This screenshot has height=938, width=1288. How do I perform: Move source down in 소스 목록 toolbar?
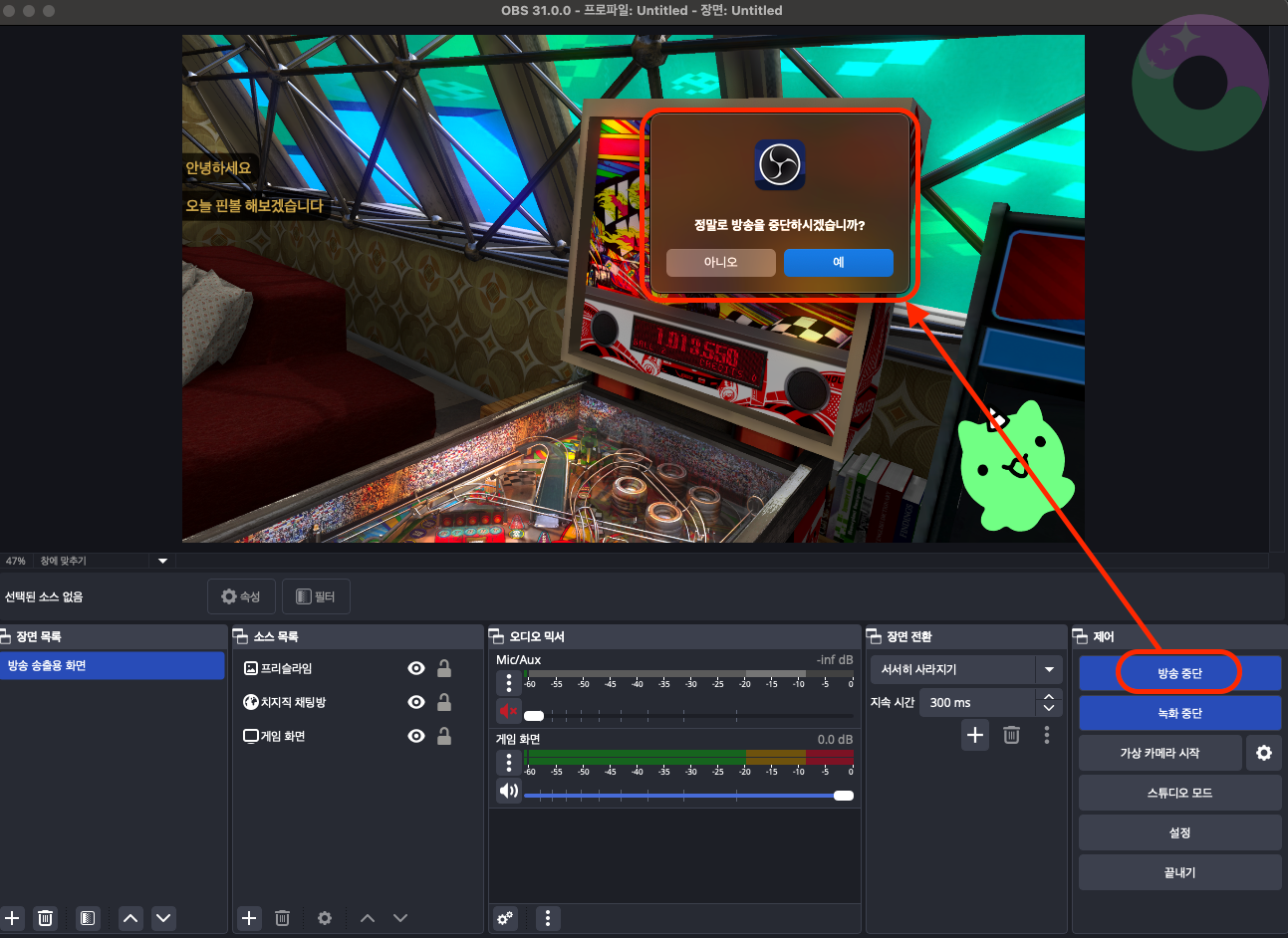point(400,918)
